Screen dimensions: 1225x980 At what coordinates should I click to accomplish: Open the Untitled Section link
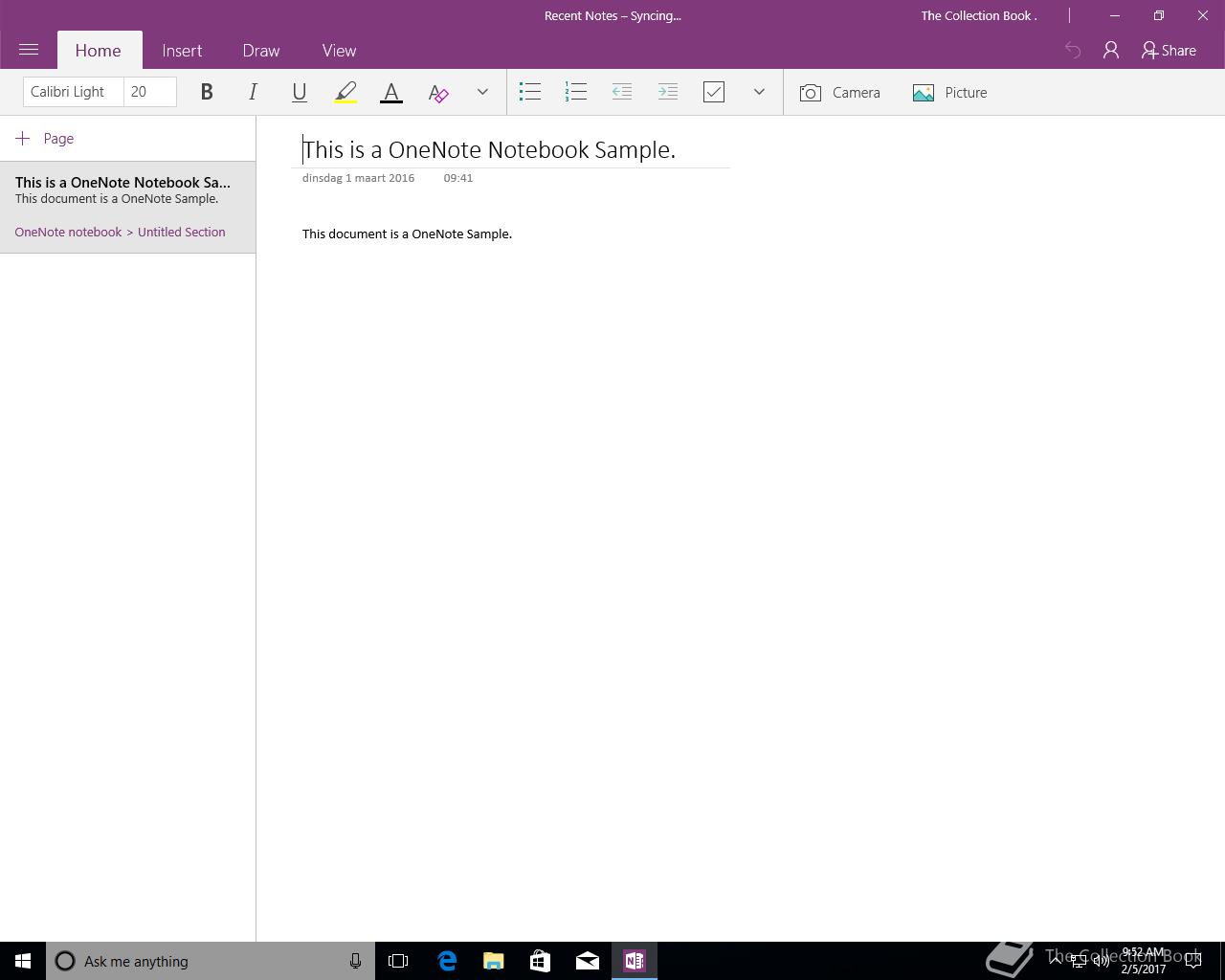[x=182, y=232]
